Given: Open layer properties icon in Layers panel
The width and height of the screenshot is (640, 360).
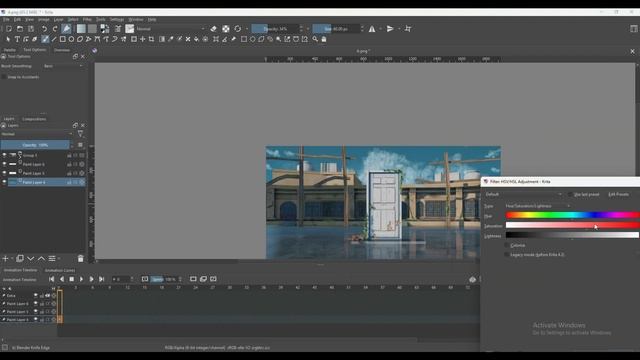Looking at the screenshot, I should click(x=52, y=258).
